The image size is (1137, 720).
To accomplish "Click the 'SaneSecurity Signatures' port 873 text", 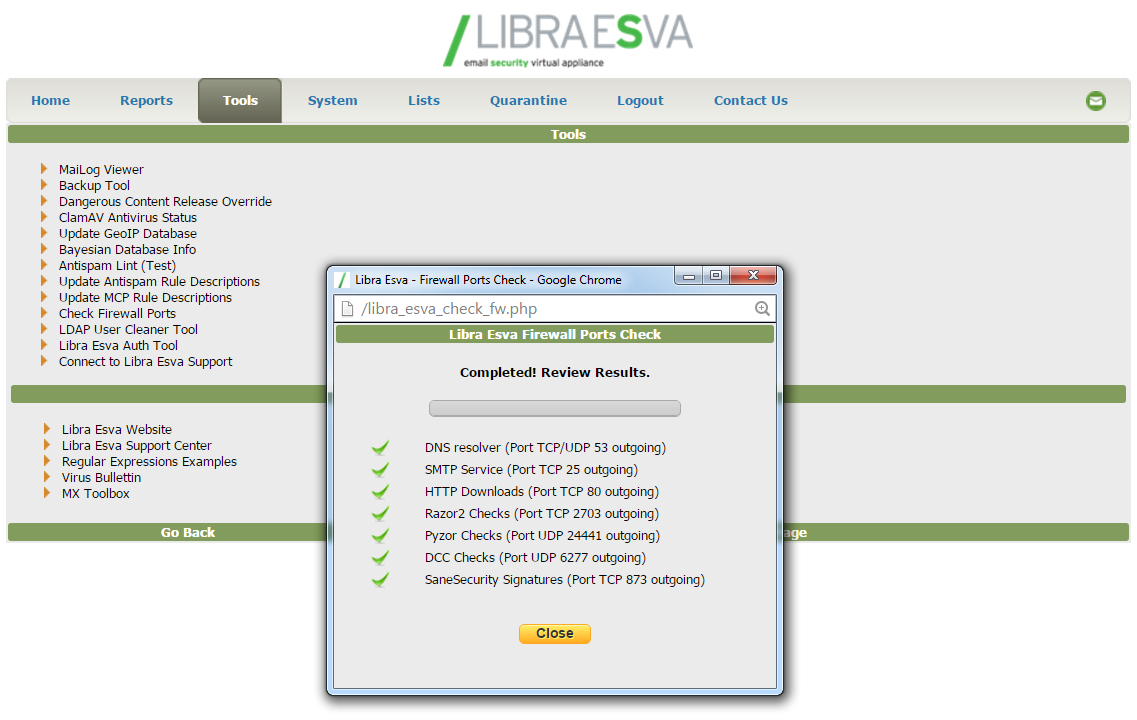I will 565,579.
